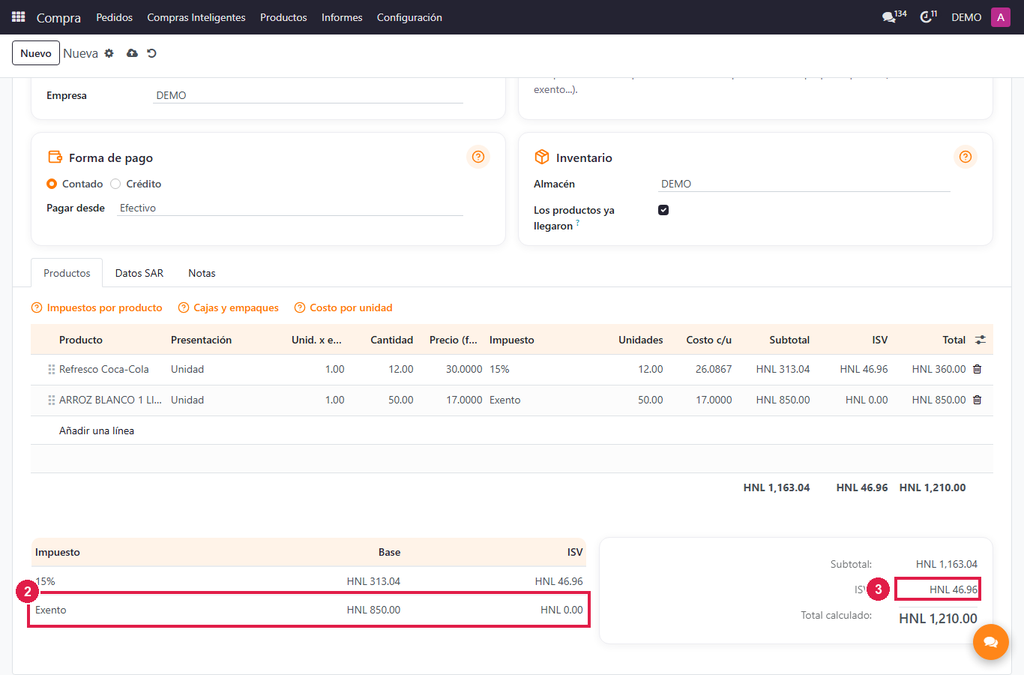Open the 15% Impuesto cell of Coca-Cola row
Viewport: 1024px width, 675px height.
(x=545, y=369)
